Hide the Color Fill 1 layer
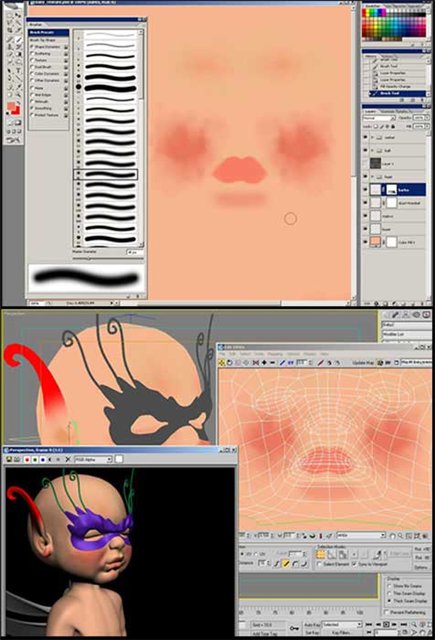This screenshot has height=640, width=435. click(x=365, y=242)
